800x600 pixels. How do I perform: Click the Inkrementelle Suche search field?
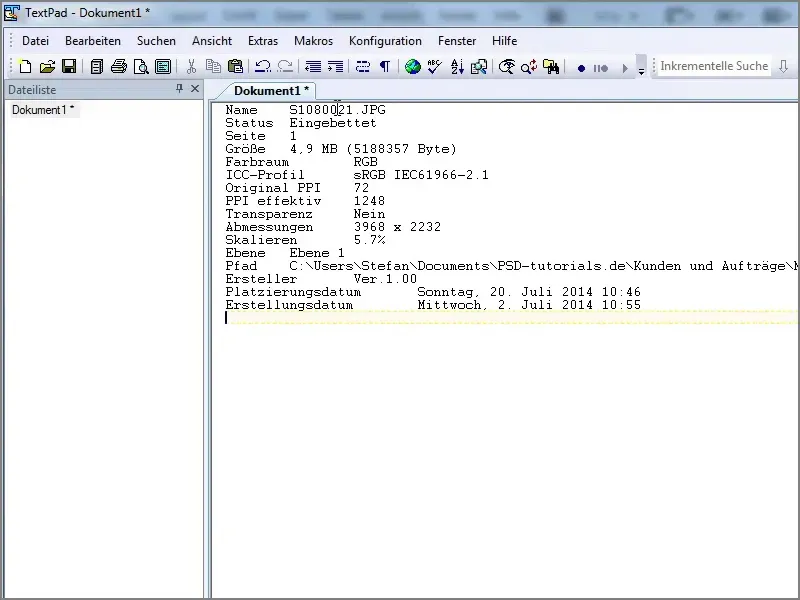(x=714, y=66)
